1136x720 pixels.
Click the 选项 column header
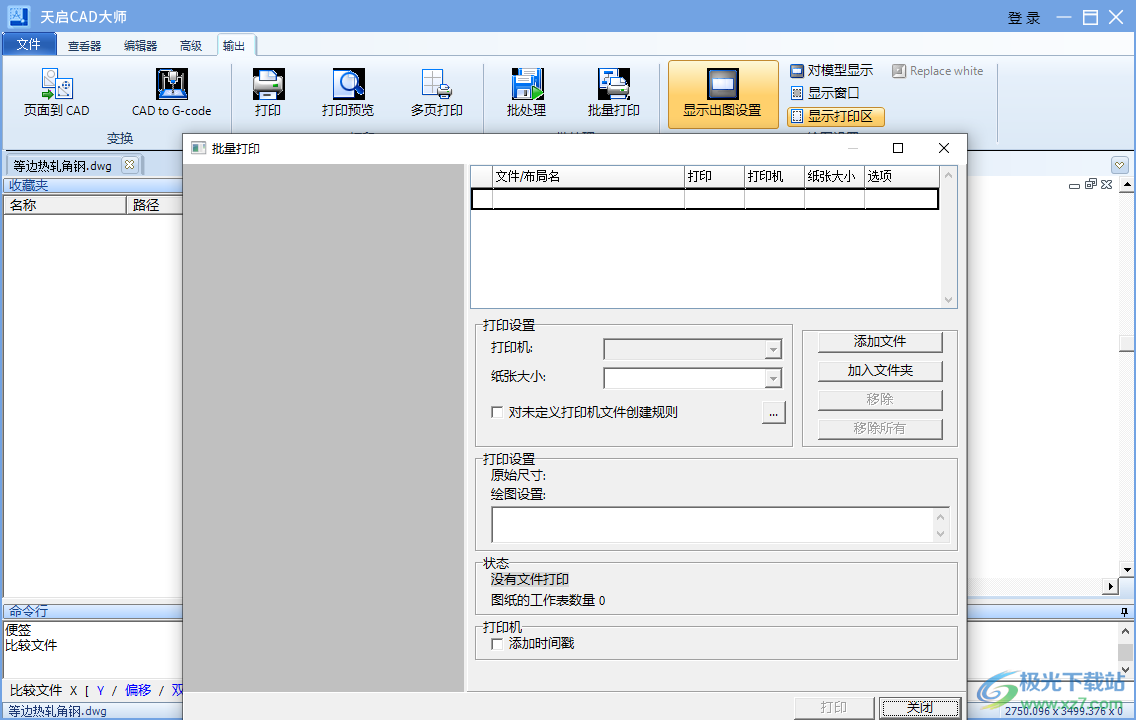pos(901,176)
